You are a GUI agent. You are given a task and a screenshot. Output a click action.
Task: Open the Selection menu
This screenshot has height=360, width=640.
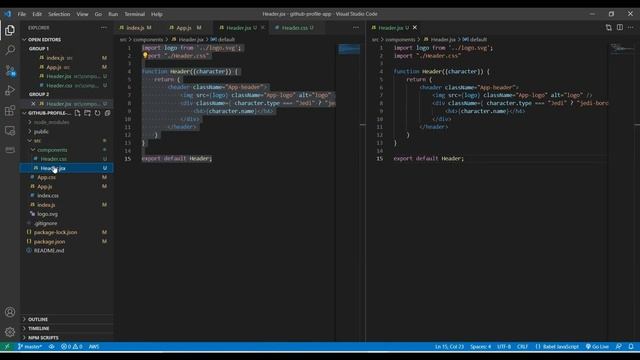(x=59, y=14)
